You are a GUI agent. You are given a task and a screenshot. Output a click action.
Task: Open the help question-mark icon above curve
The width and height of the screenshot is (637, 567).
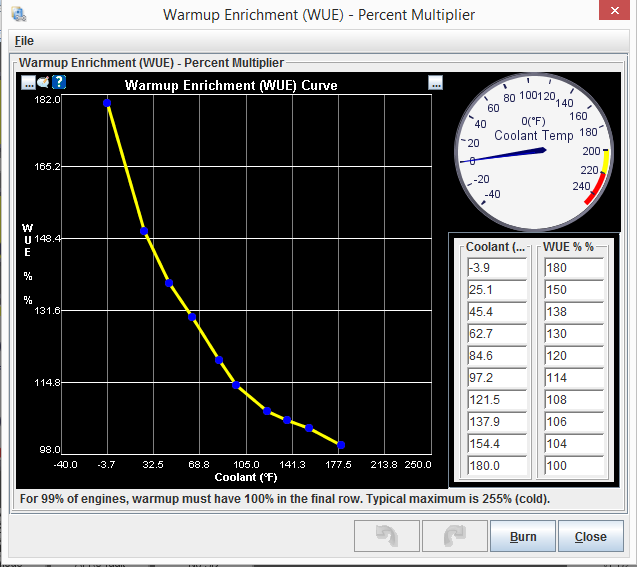[59, 82]
